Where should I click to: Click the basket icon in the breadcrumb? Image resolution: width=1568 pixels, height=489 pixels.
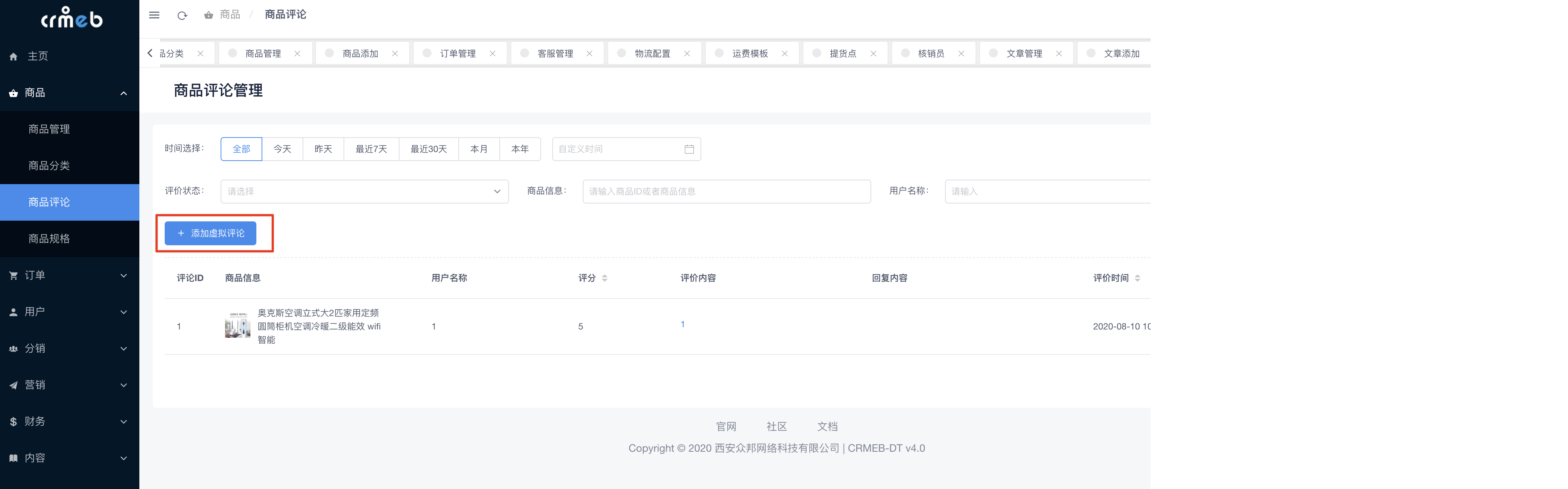point(209,15)
